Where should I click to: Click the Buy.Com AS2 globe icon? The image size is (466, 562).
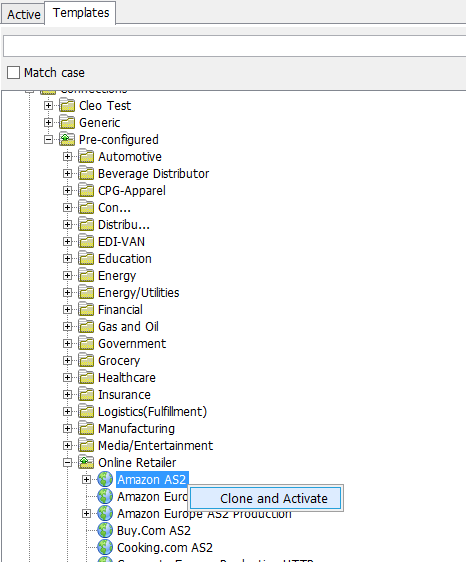(x=105, y=530)
